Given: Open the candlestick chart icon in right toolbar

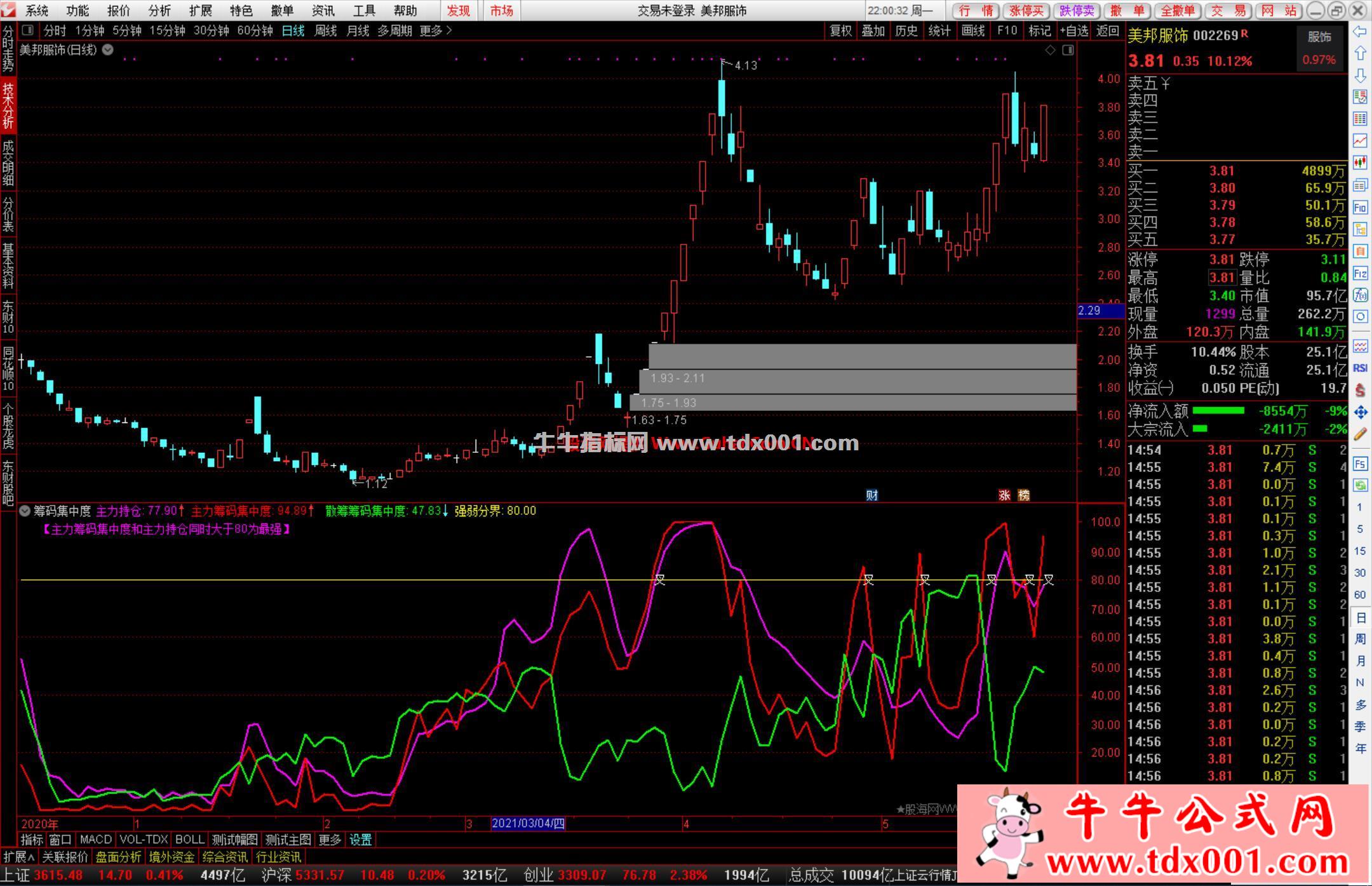Looking at the screenshot, I should coord(1360,163).
